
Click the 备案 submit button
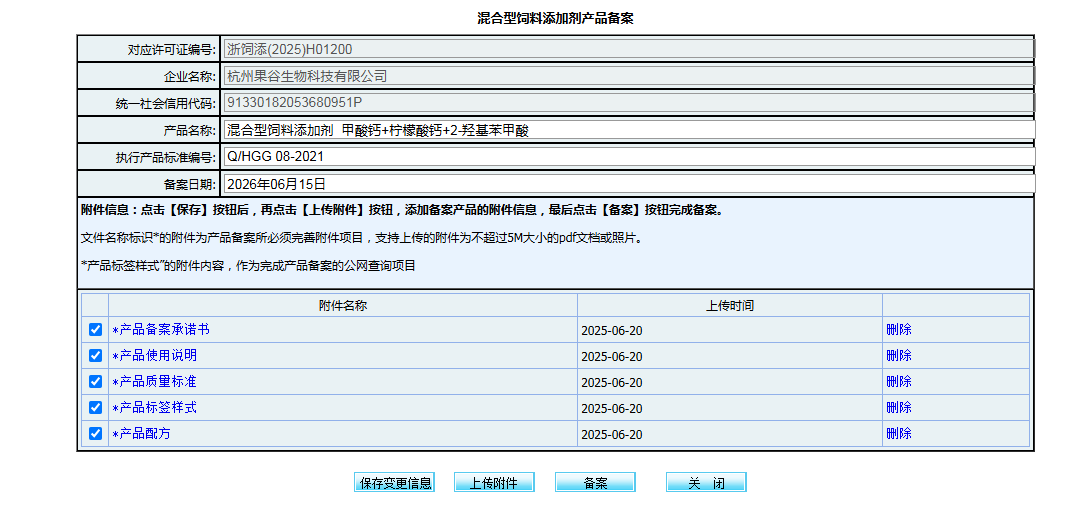point(595,482)
